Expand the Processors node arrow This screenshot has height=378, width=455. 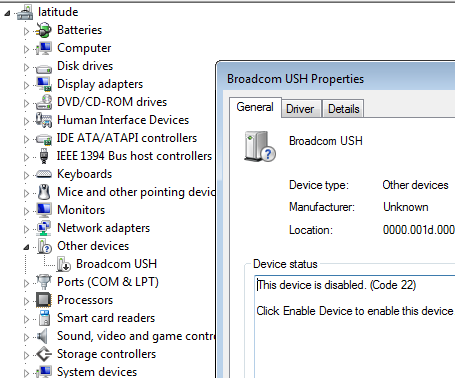coord(26,301)
